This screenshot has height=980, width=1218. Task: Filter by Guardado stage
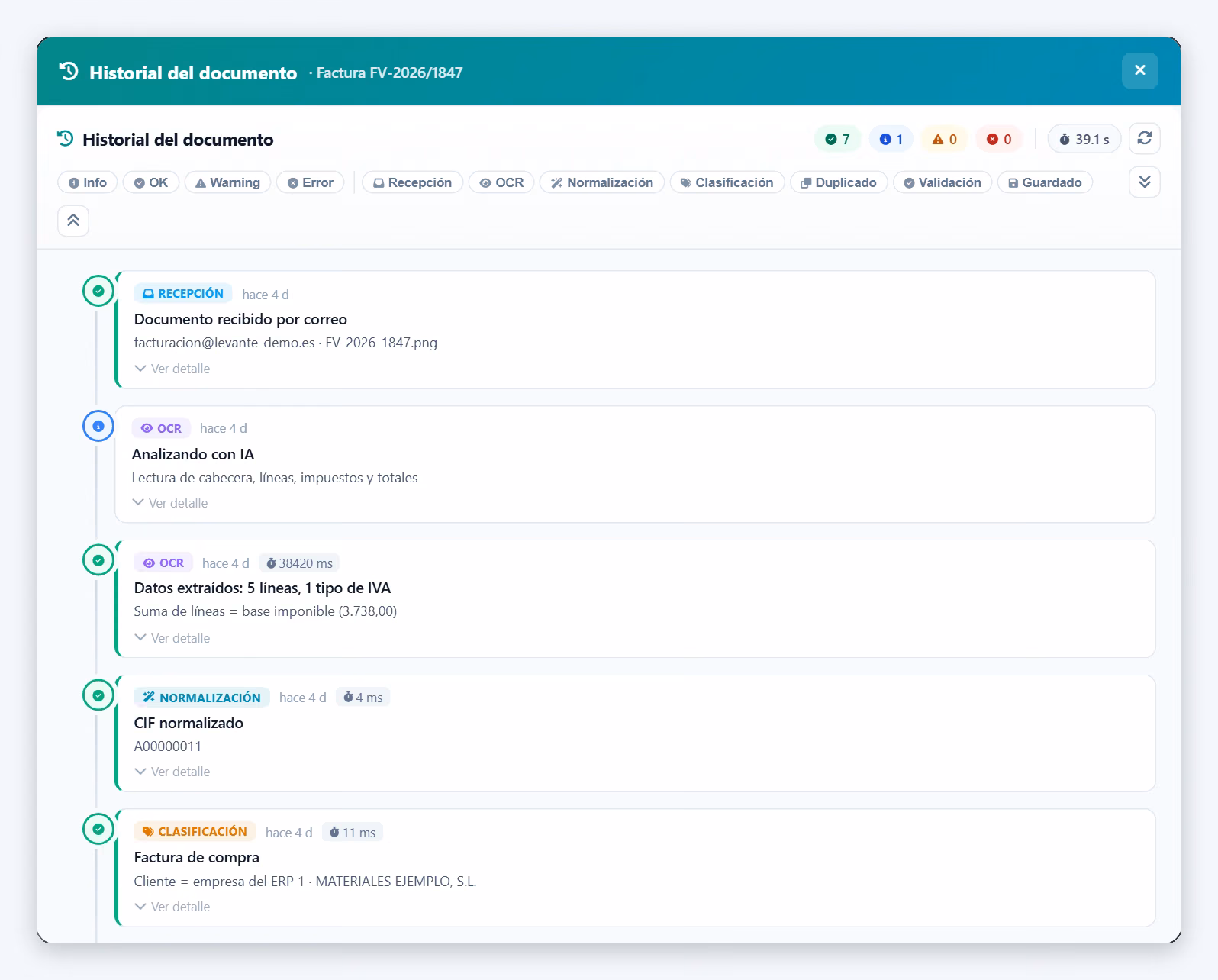point(1045,182)
